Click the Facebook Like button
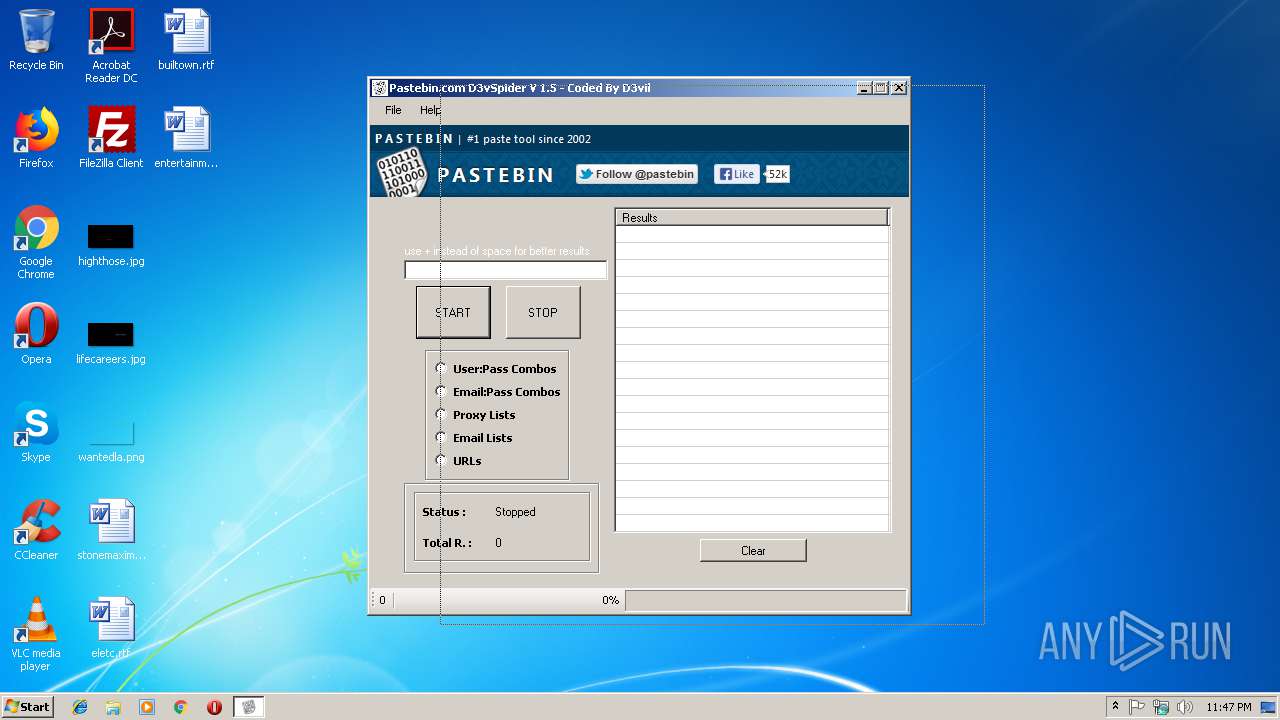Viewport: 1280px width, 720px height. (x=737, y=174)
